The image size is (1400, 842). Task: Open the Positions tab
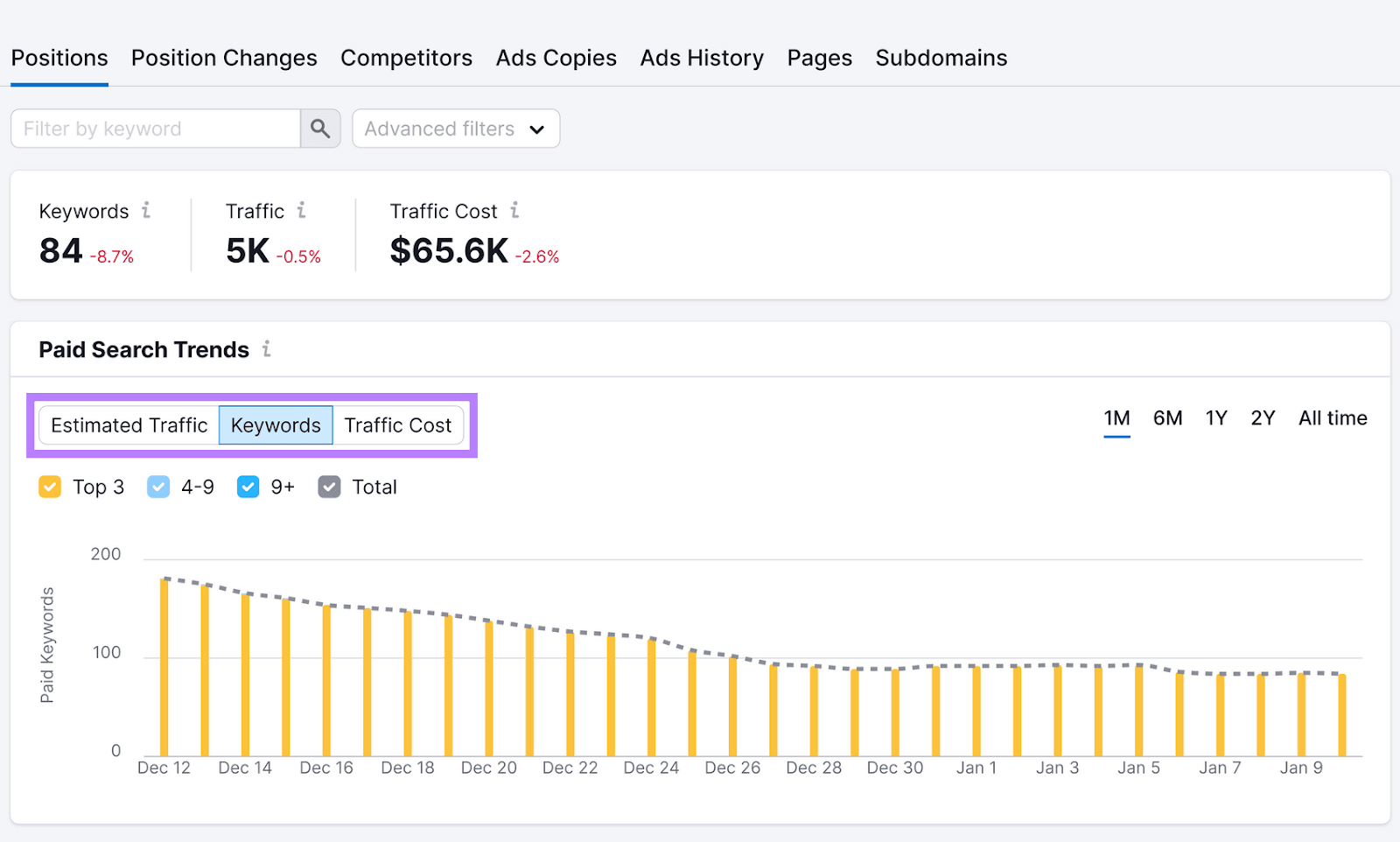coord(59,58)
